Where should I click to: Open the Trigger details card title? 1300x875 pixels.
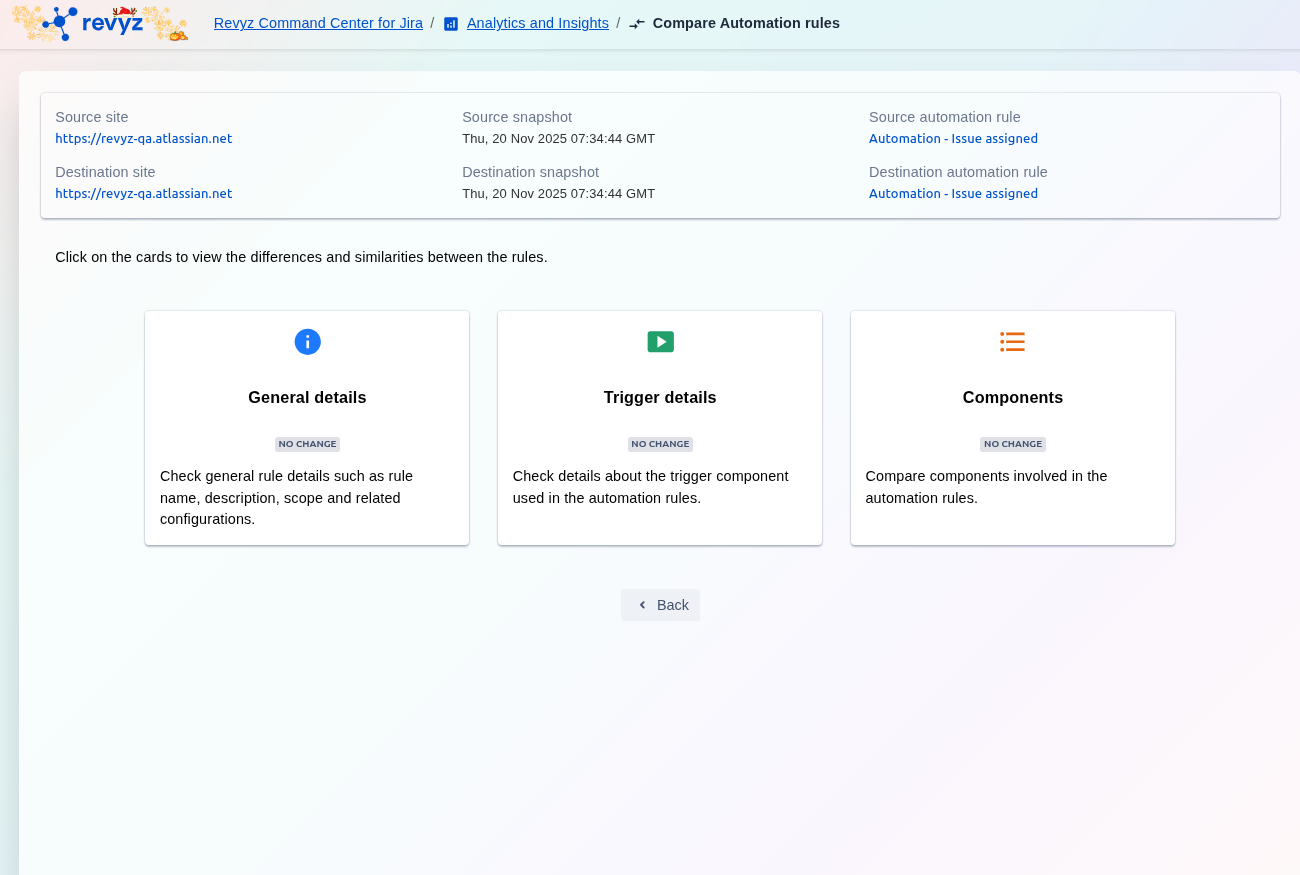pyautogui.click(x=660, y=398)
